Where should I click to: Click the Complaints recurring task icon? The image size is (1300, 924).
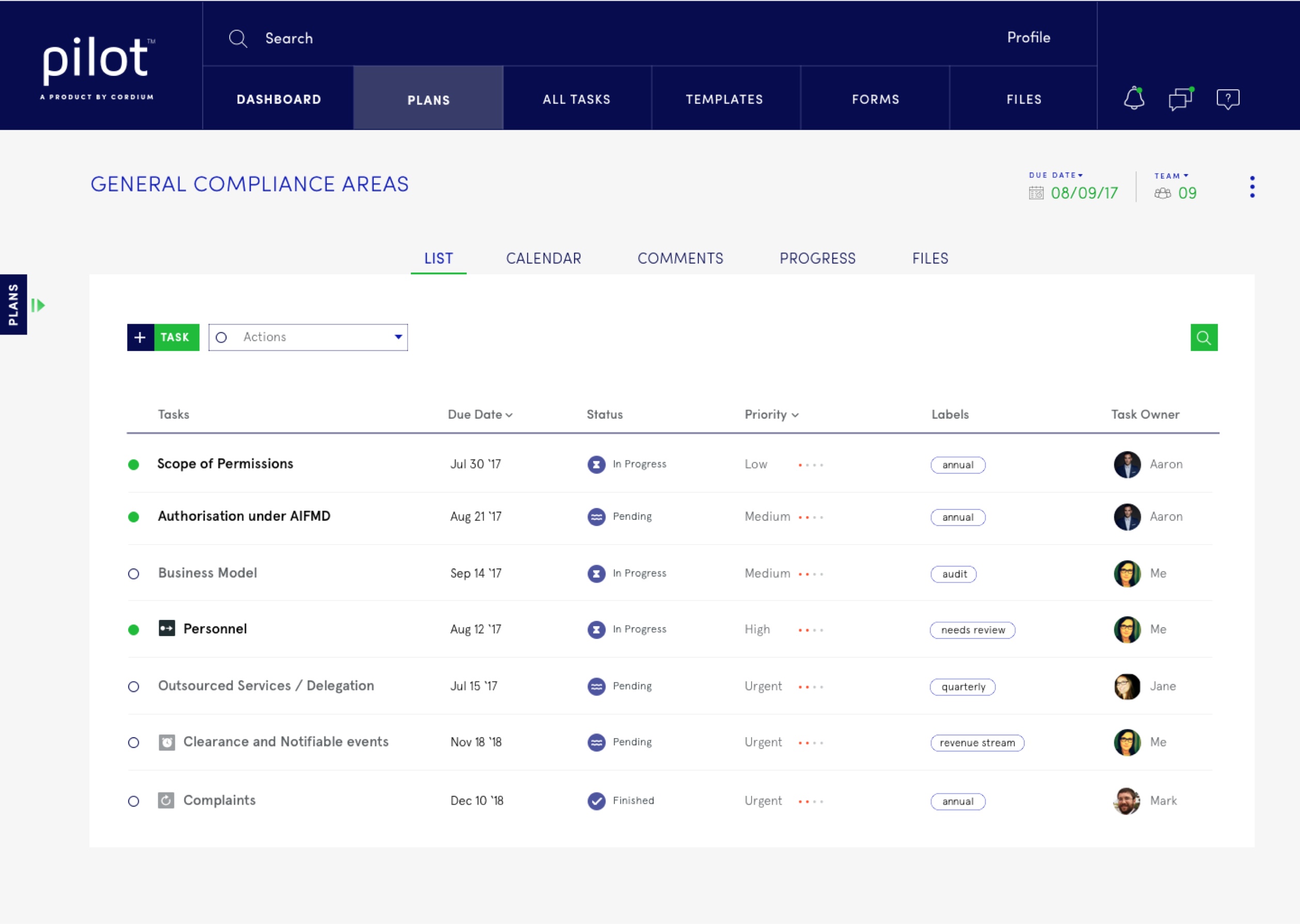pos(166,801)
